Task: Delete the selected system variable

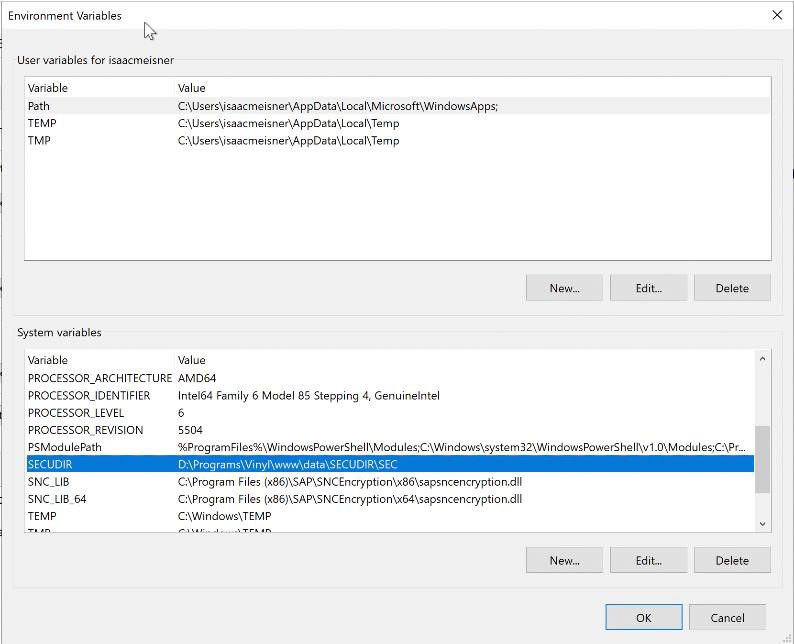Action: (731, 560)
